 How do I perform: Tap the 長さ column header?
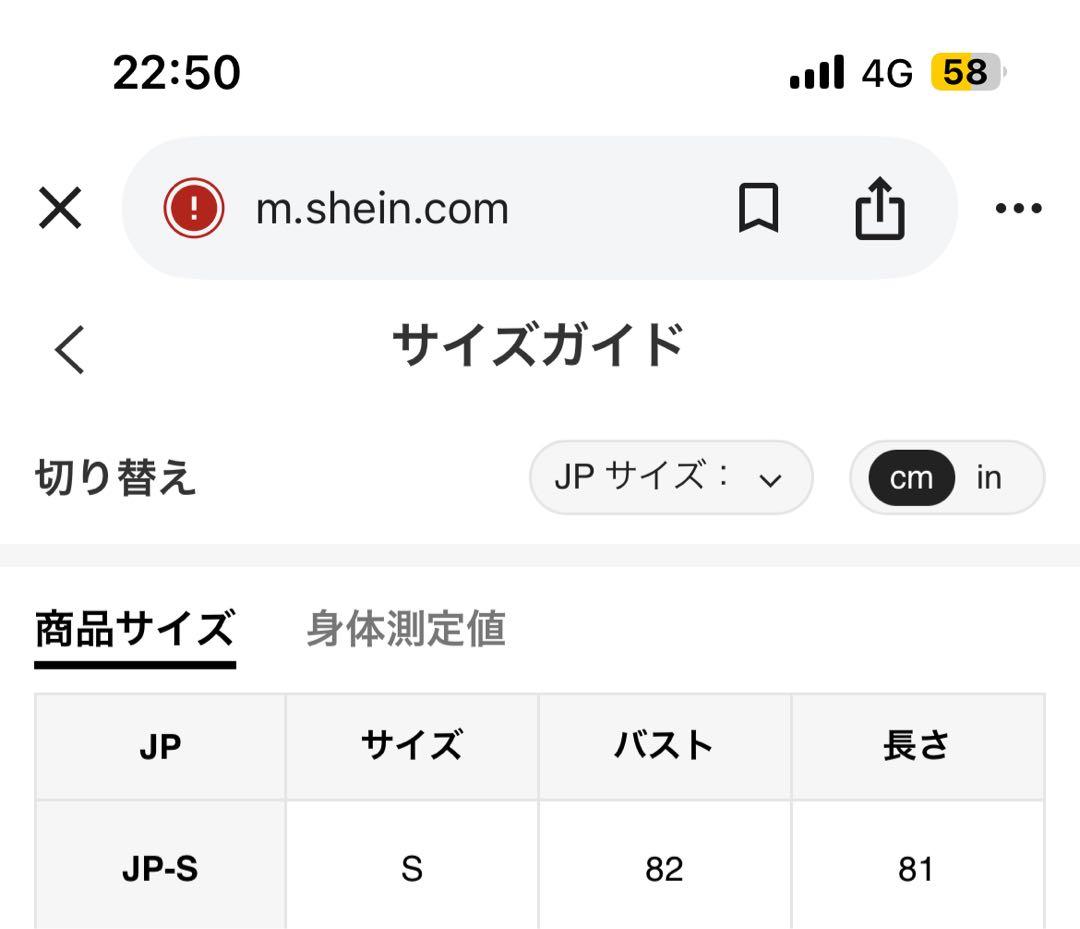coord(917,747)
